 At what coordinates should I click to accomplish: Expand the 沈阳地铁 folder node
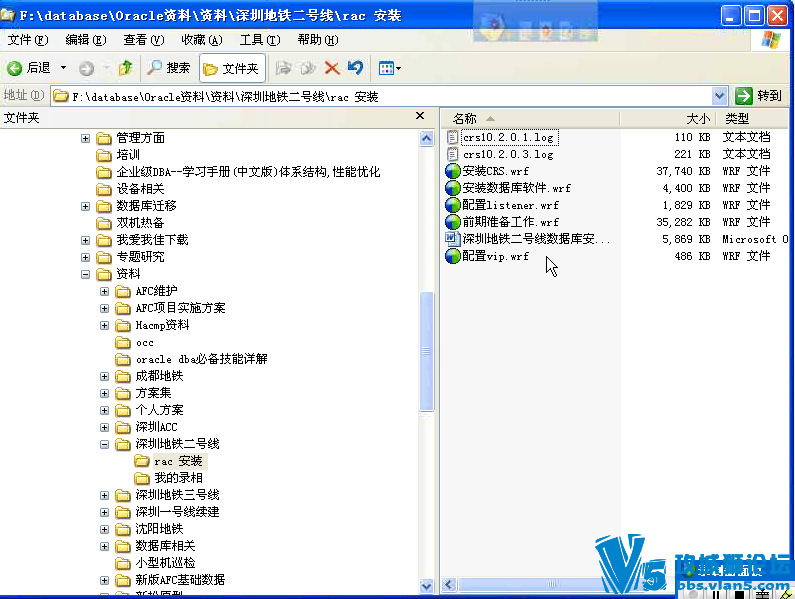click(104, 530)
